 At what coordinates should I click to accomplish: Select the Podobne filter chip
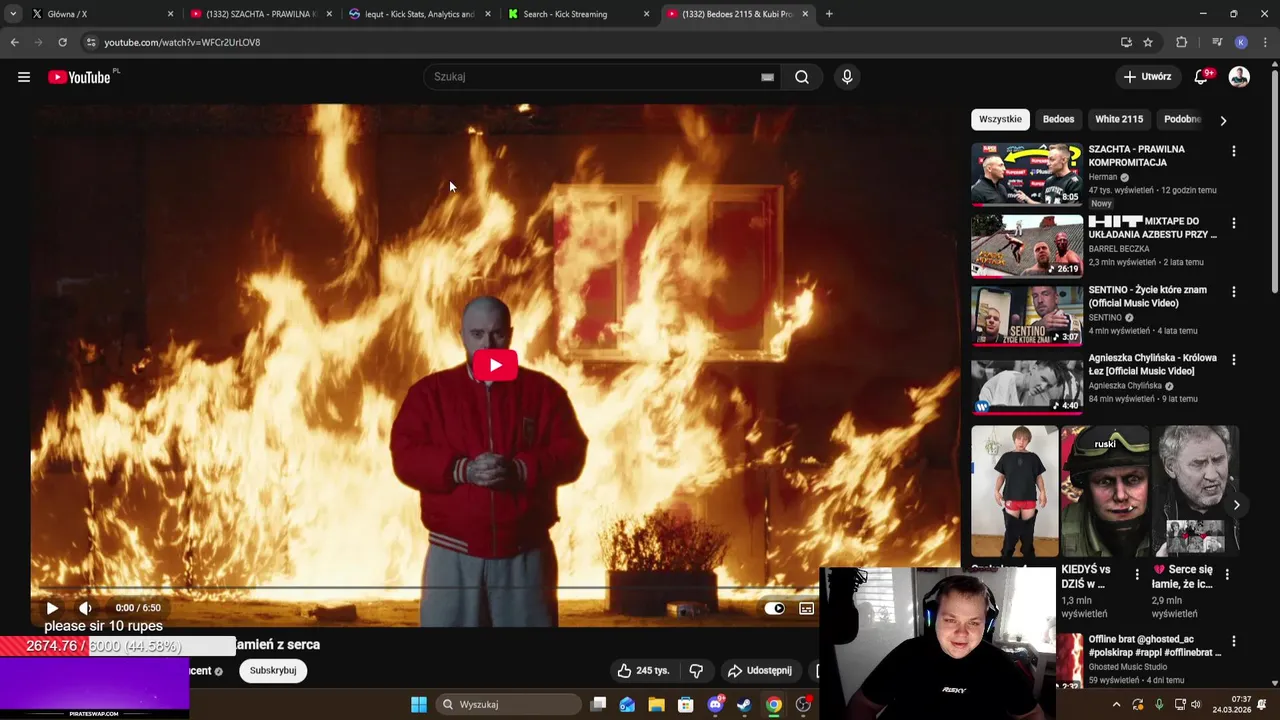pos(1181,119)
